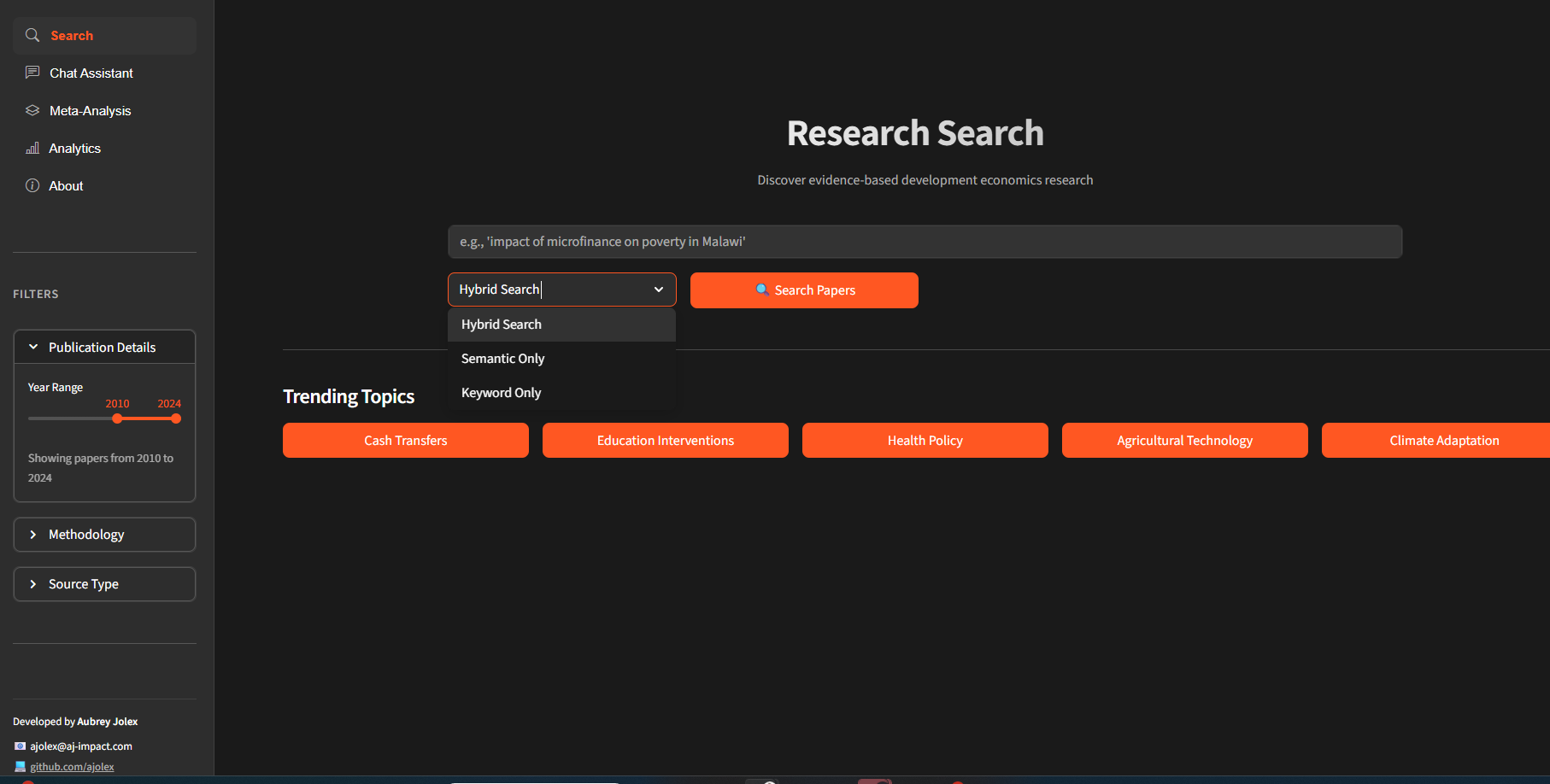Click the Analytics bar chart icon
Image resolution: width=1550 pixels, height=784 pixels.
click(x=32, y=148)
